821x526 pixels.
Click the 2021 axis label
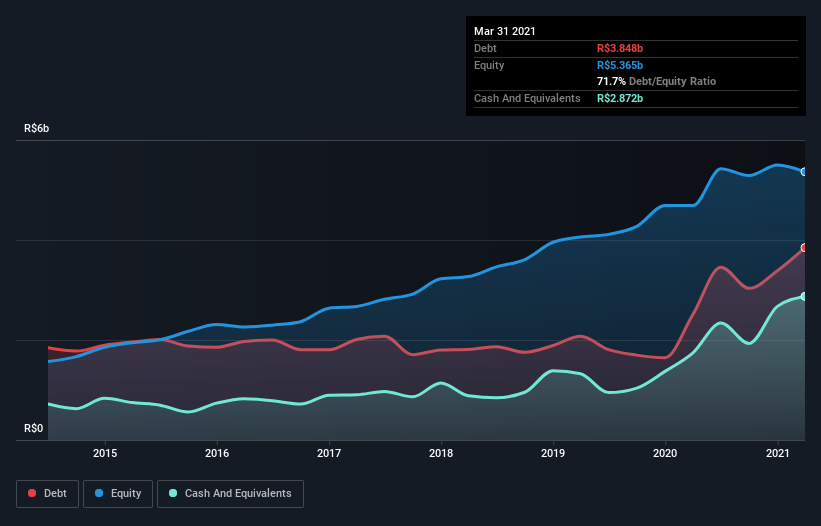pos(778,453)
